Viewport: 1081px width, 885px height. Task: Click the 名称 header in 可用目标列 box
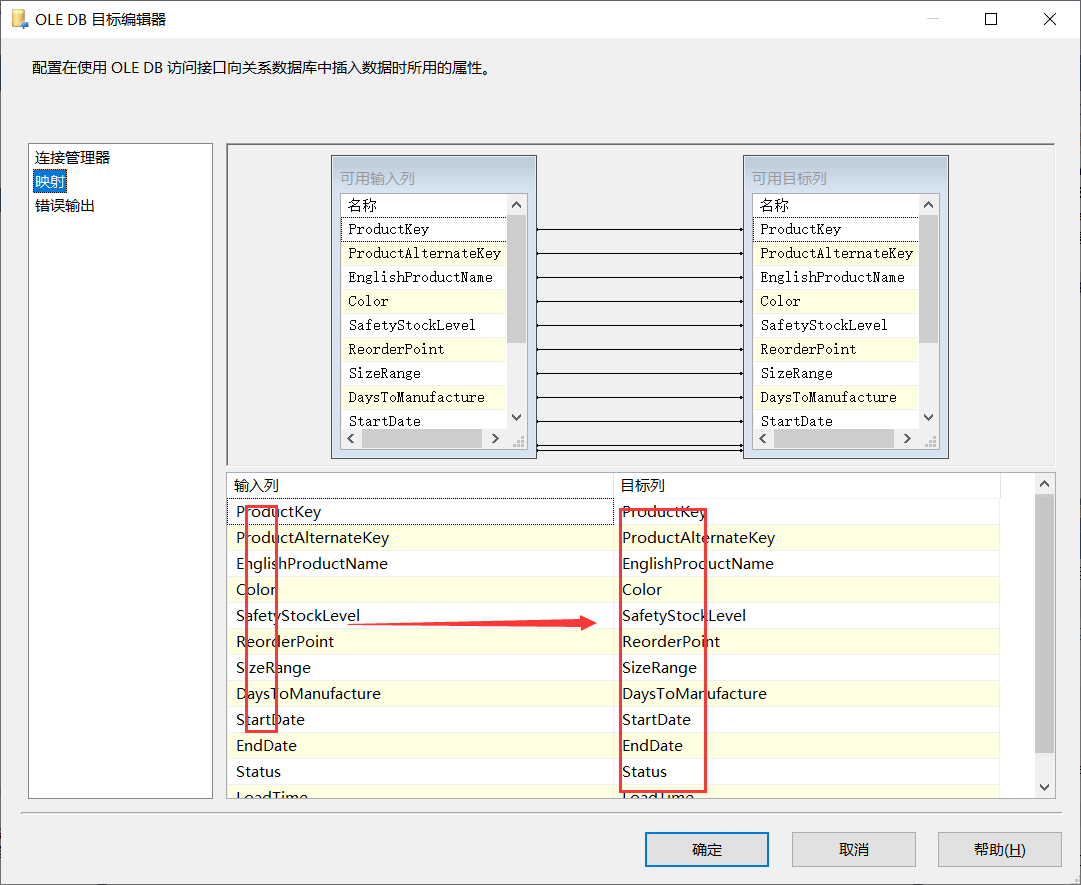(836, 205)
